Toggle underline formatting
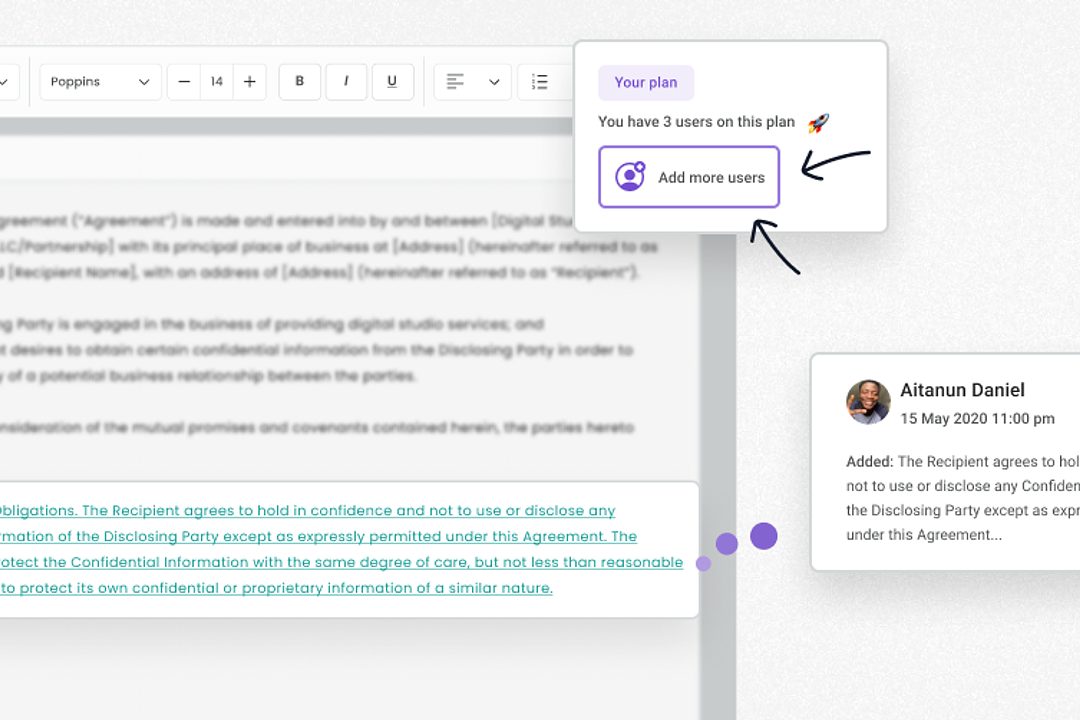Screen dimensions: 1080x720 pos(392,82)
